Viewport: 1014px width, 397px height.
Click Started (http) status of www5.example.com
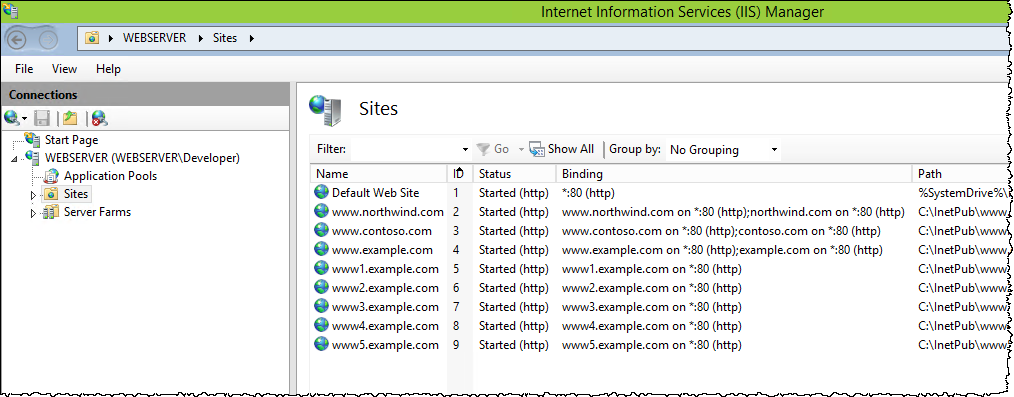(x=513, y=345)
